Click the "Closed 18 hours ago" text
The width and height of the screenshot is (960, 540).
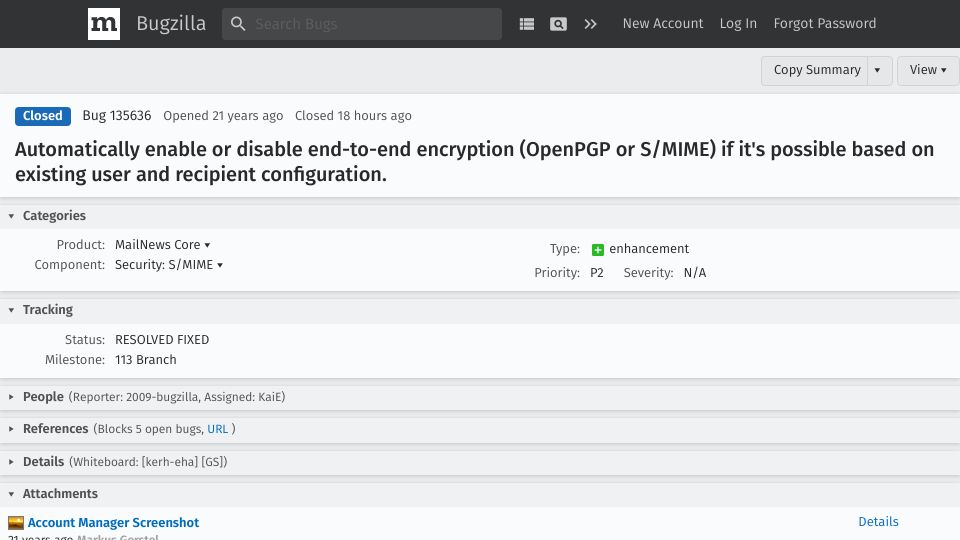click(x=353, y=116)
